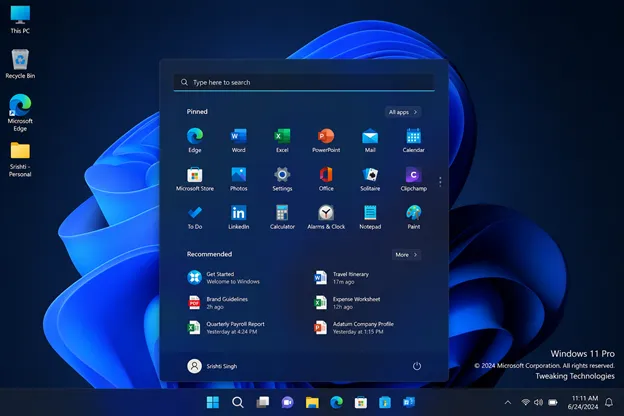Screen dimensions: 624x416
Task: Launch Word from pinned apps
Action: coord(238,141)
